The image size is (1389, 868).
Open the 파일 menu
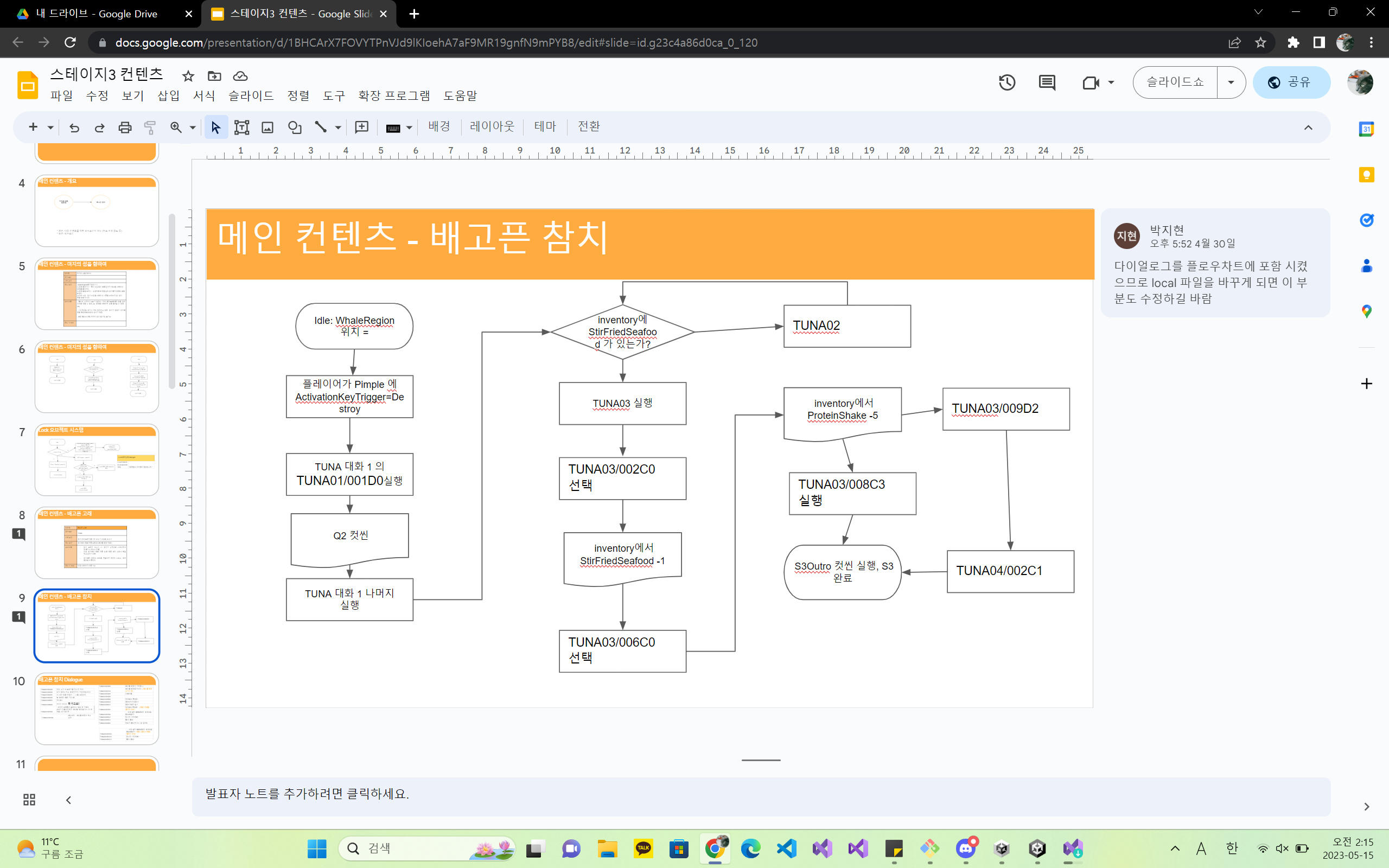[61, 96]
